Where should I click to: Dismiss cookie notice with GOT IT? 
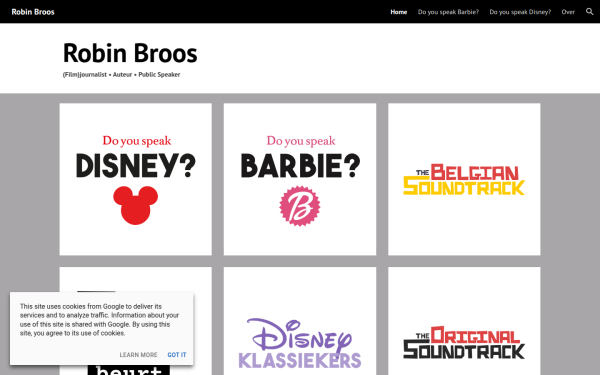click(177, 355)
